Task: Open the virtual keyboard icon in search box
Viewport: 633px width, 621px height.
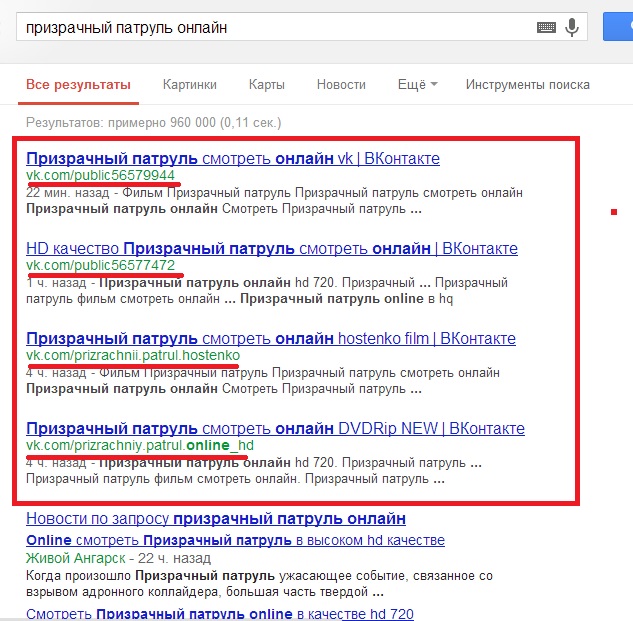Action: tap(546, 28)
